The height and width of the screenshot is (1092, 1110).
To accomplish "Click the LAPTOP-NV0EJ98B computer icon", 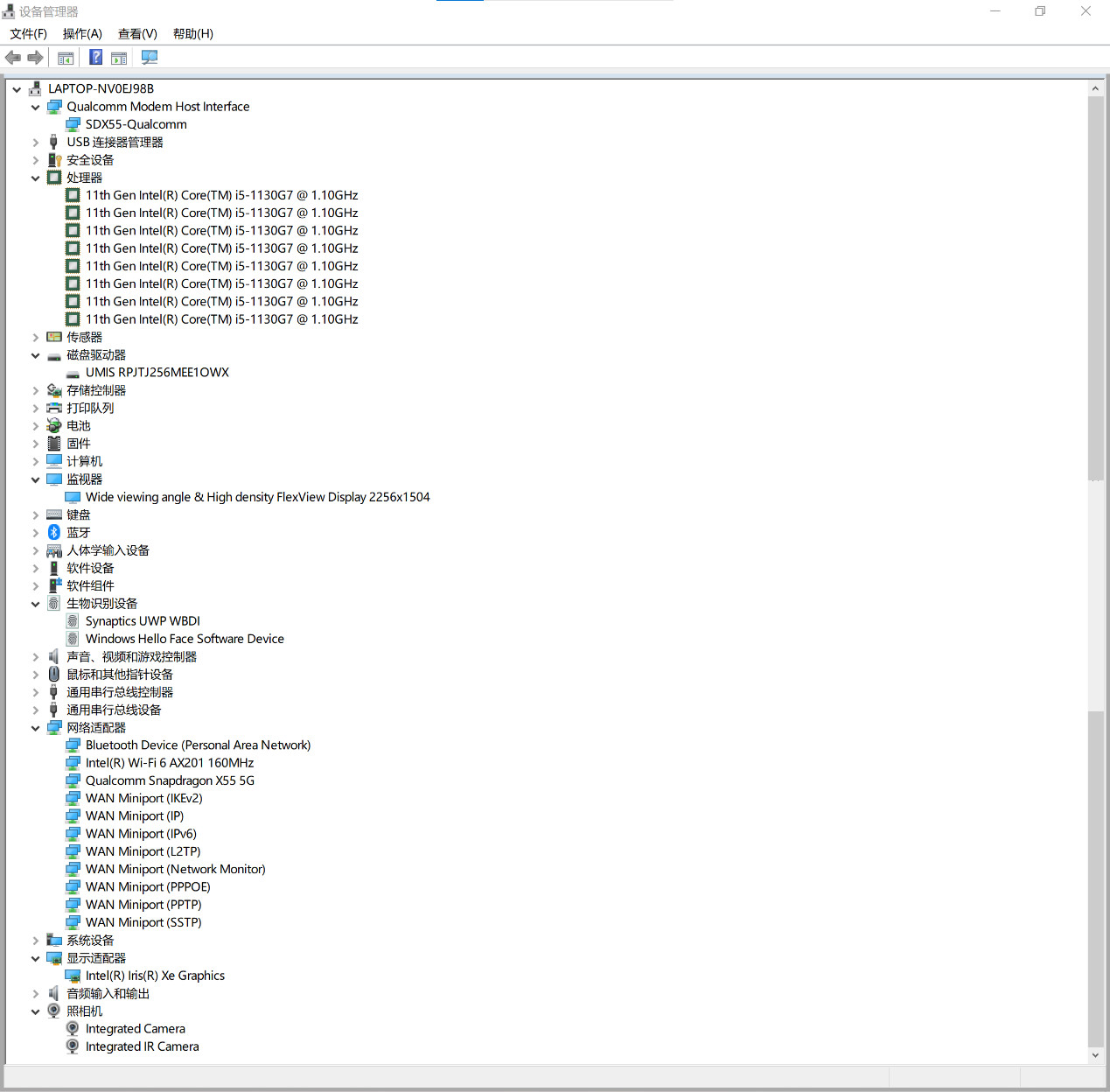I will (x=35, y=88).
